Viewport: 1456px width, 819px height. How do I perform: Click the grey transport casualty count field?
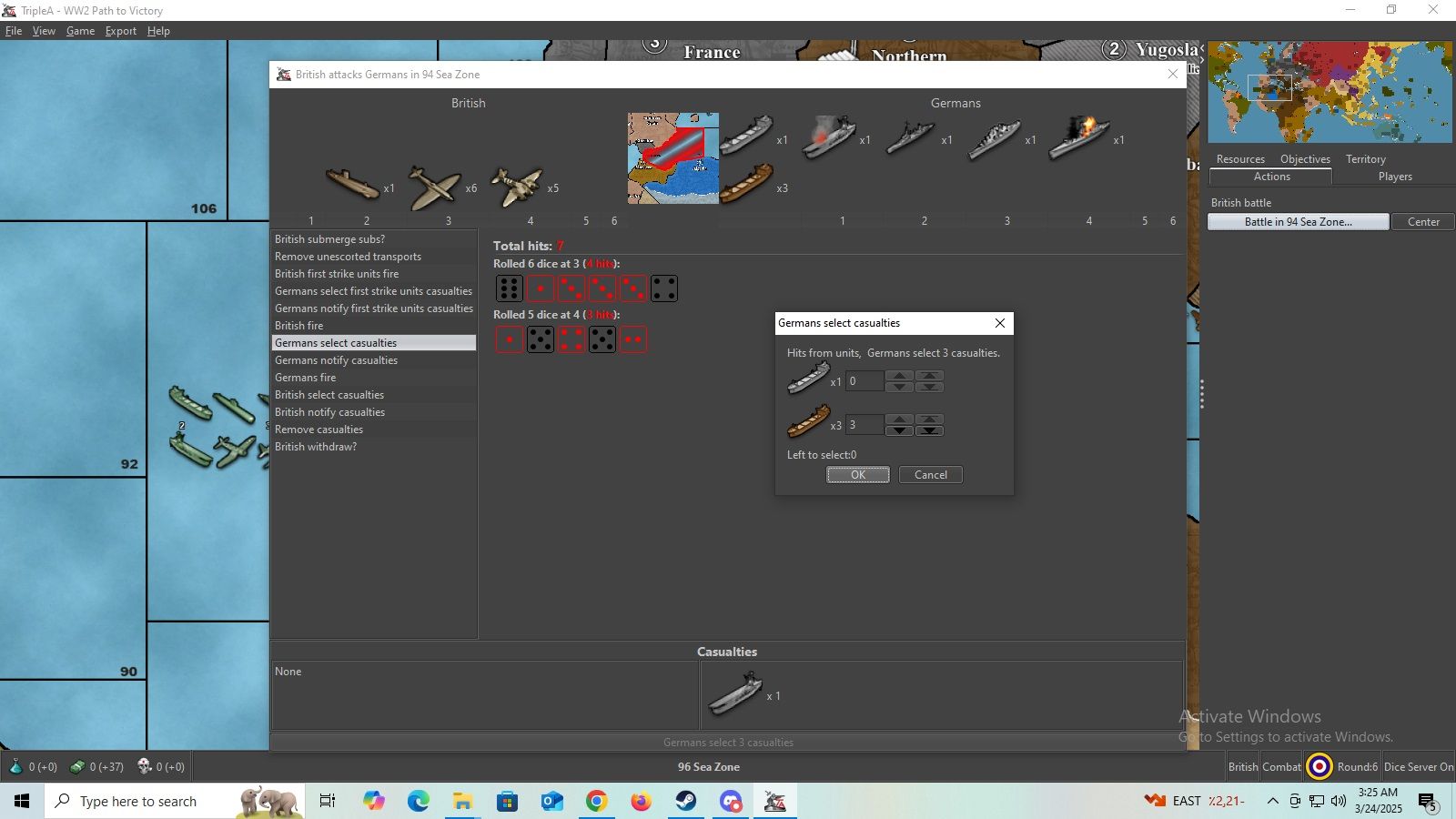[864, 381]
